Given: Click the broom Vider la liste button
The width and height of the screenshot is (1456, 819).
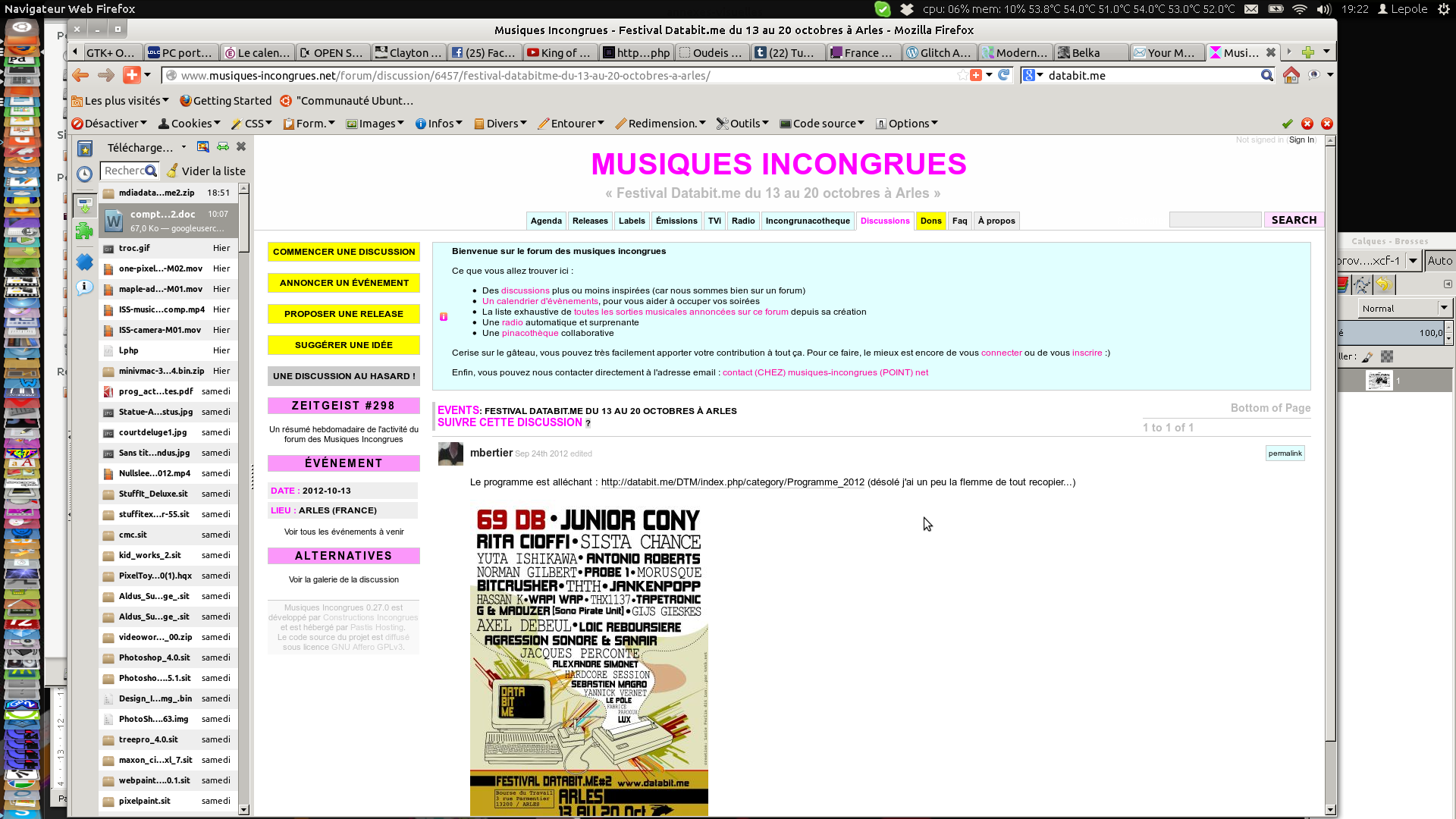Looking at the screenshot, I should [x=206, y=171].
